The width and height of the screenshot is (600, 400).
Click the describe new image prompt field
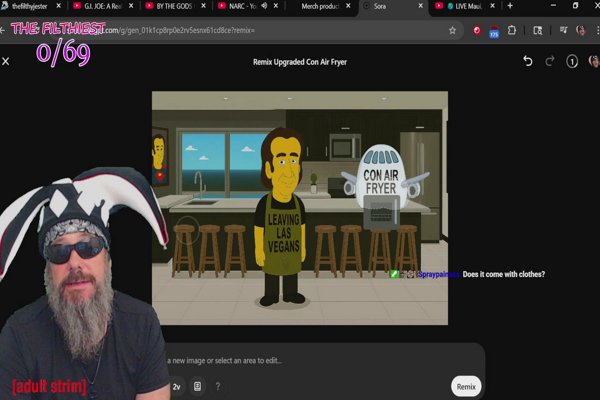(x=225, y=361)
